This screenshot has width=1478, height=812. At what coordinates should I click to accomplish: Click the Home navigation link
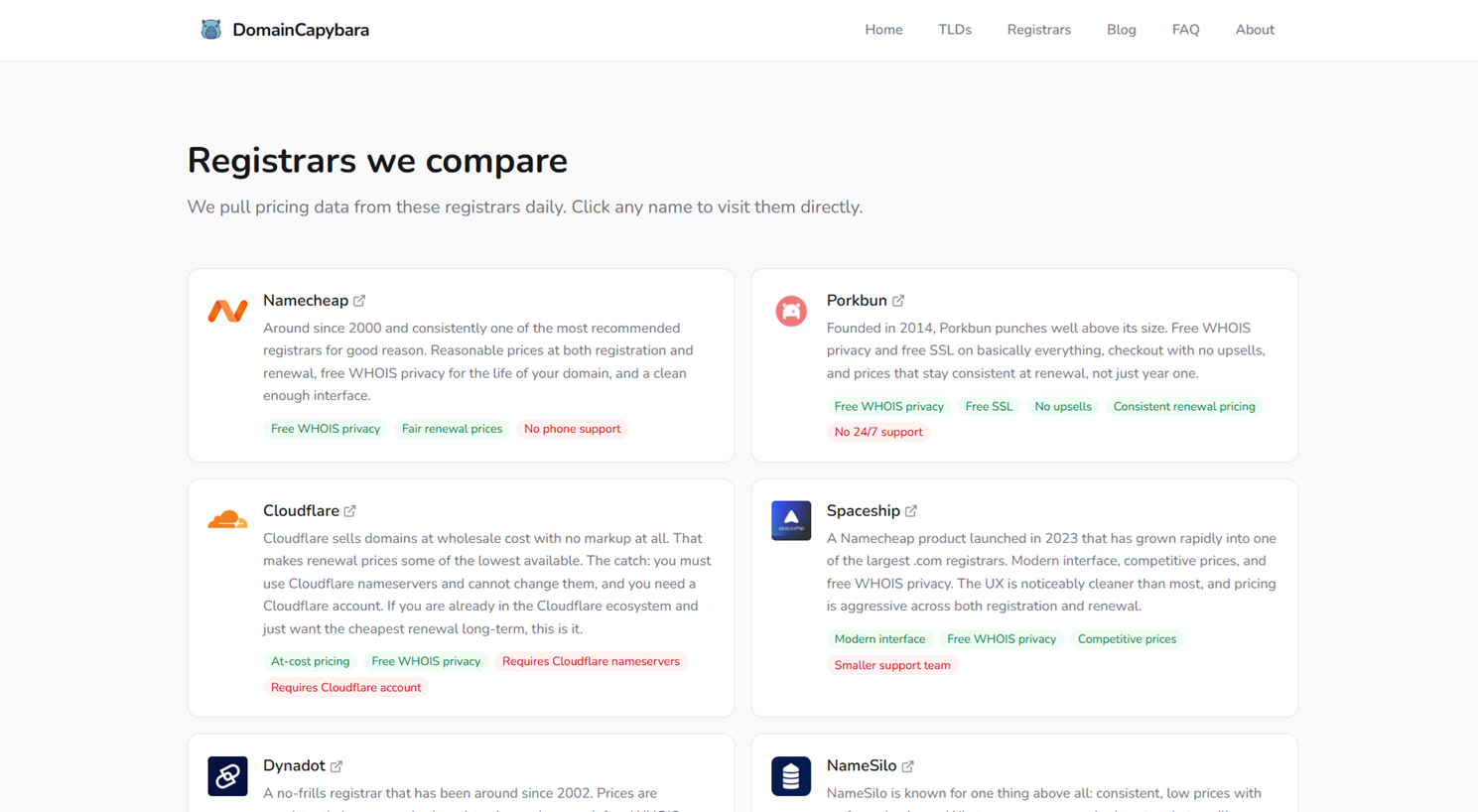tap(883, 30)
